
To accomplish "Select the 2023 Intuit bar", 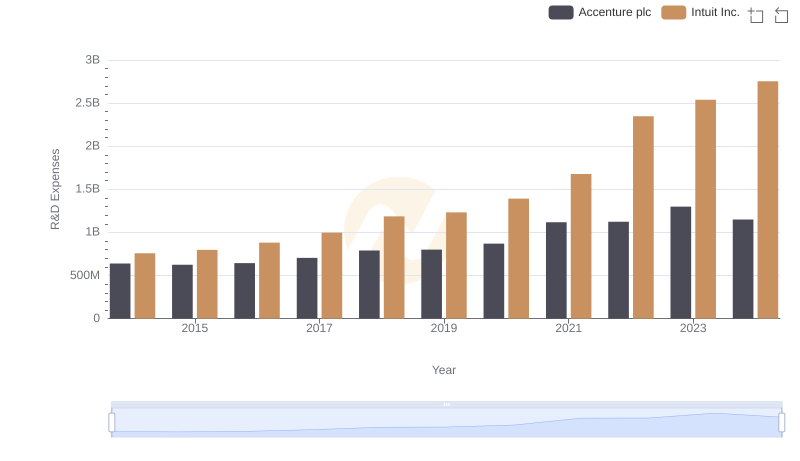I will click(x=705, y=209).
